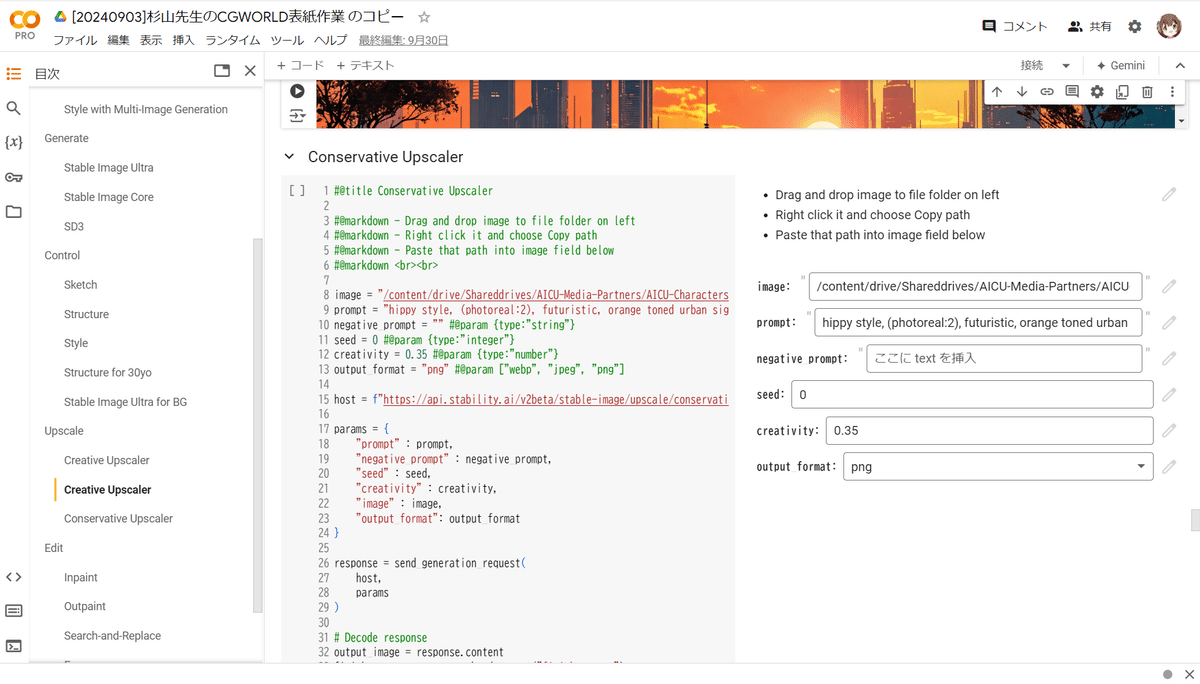The image size is (1200, 684).
Task: Open the ツール menu
Action: (x=287, y=40)
